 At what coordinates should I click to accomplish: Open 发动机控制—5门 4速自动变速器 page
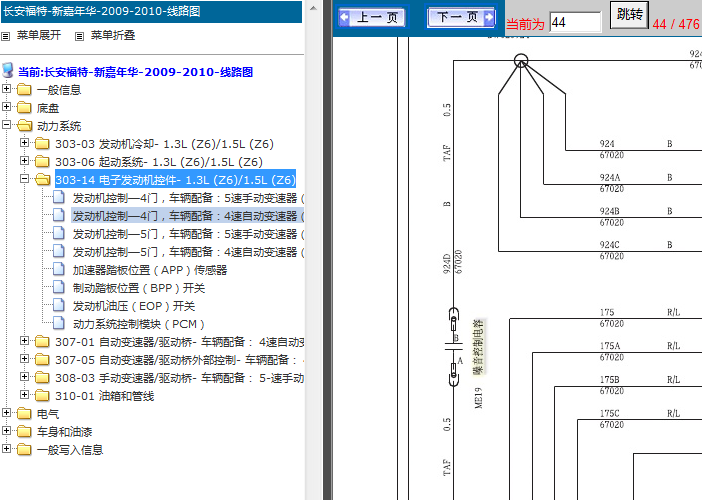(188, 252)
